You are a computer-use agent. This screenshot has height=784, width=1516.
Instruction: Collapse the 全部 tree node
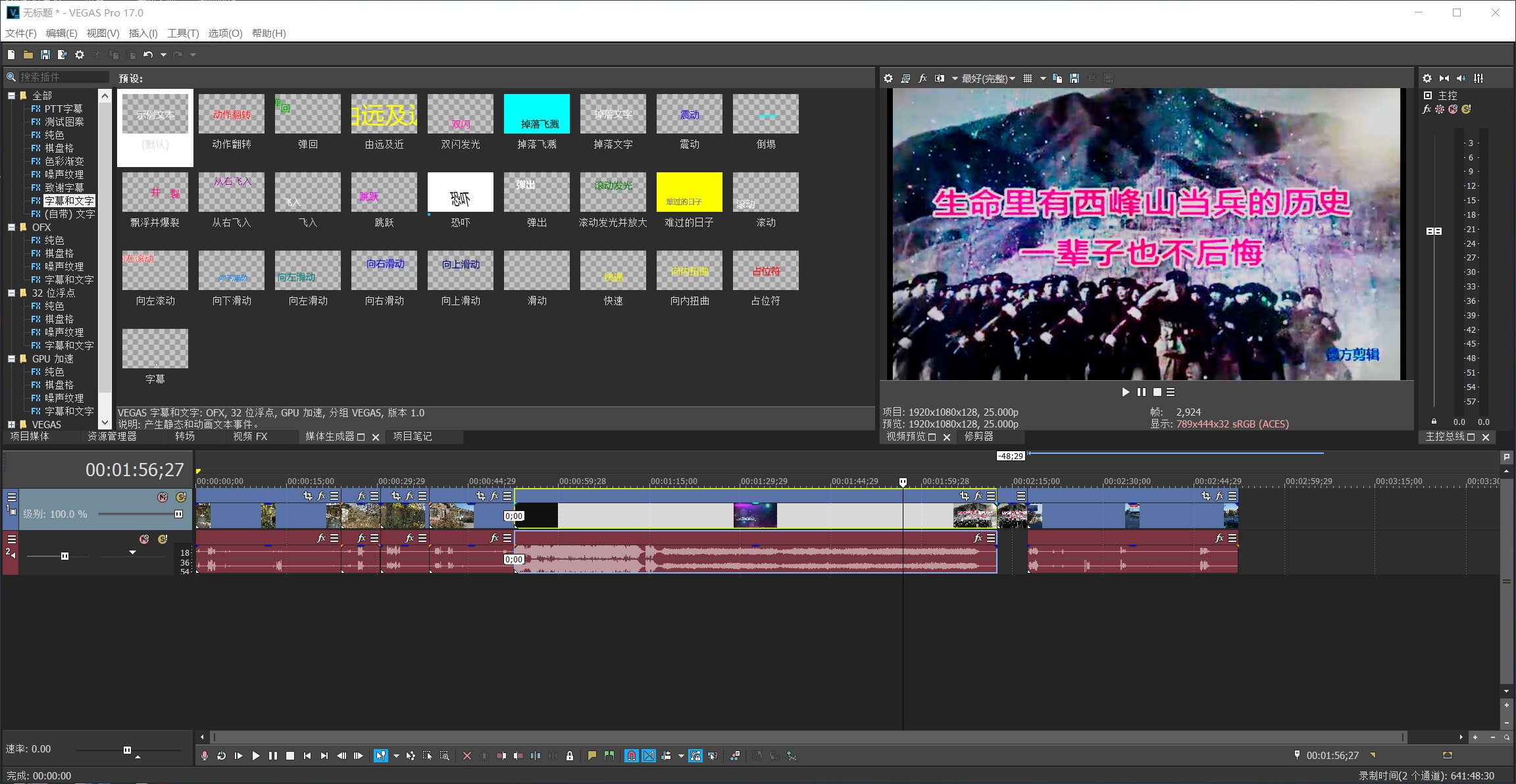tap(11, 95)
